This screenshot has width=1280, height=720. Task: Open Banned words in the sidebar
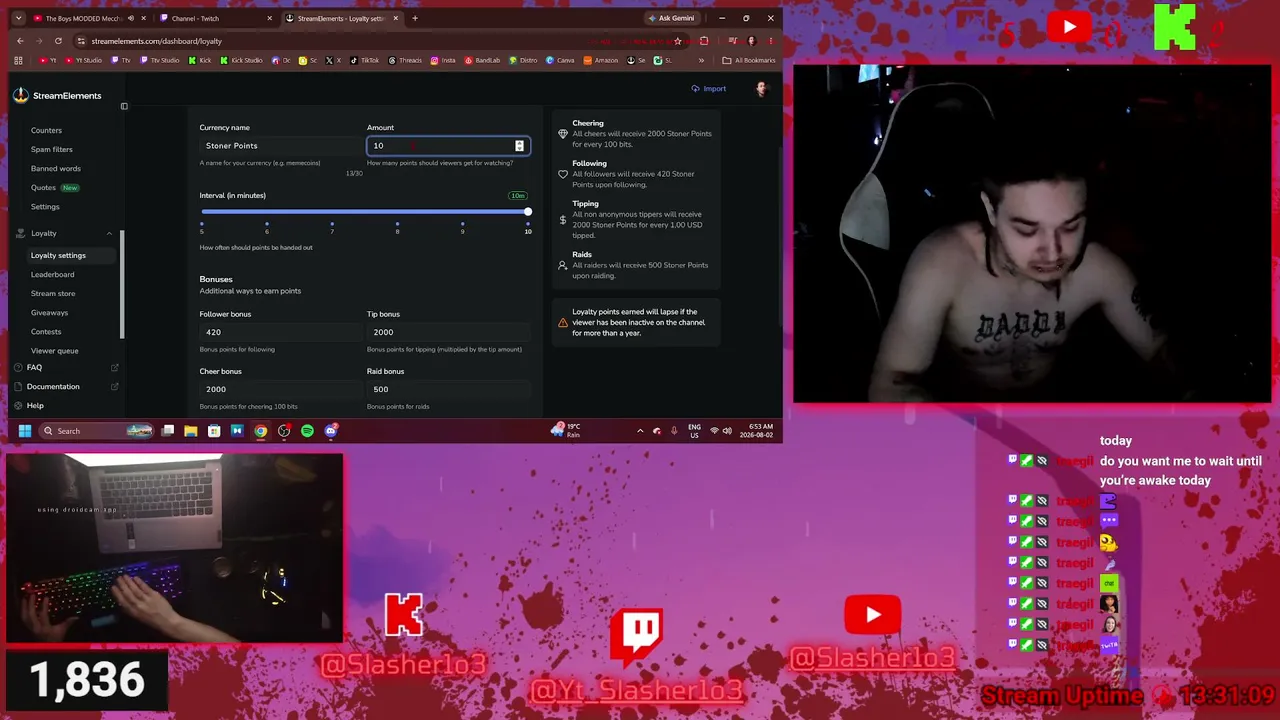pyautogui.click(x=56, y=168)
